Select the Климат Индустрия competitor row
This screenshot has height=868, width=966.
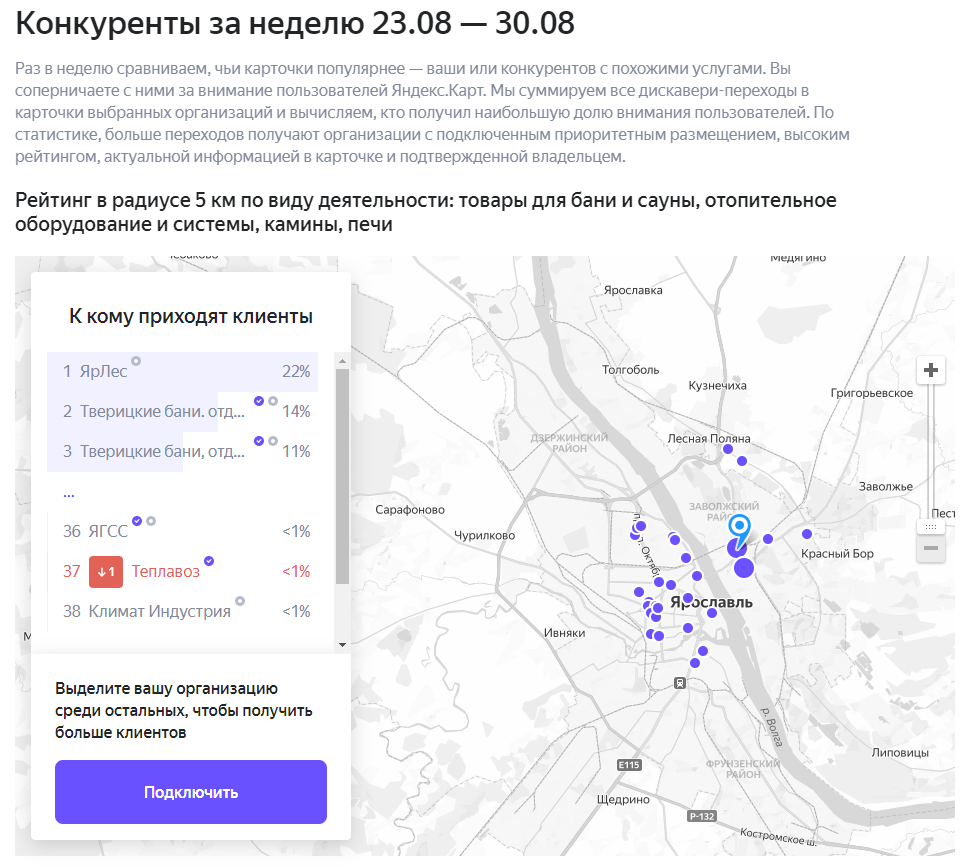(x=183, y=612)
